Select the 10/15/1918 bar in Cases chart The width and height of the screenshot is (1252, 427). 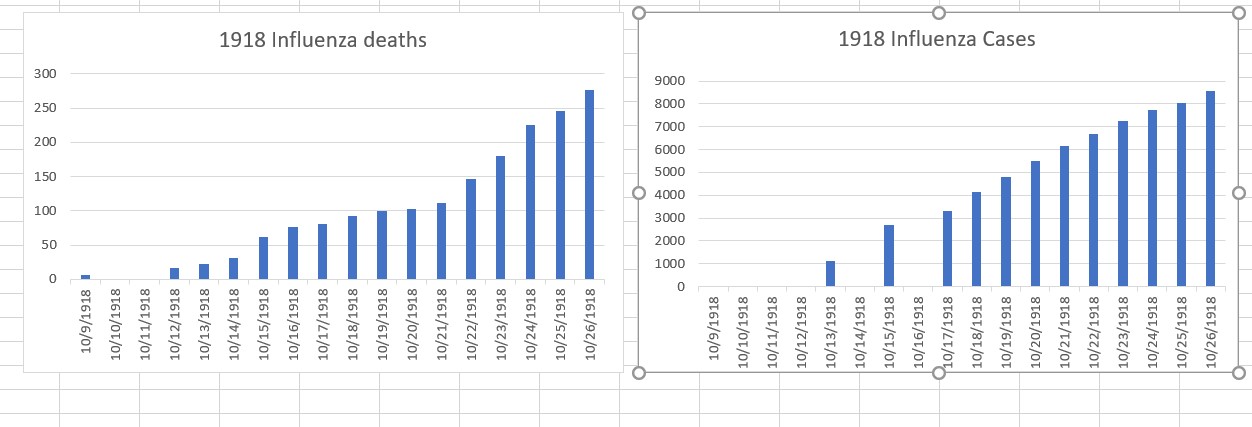click(x=889, y=256)
